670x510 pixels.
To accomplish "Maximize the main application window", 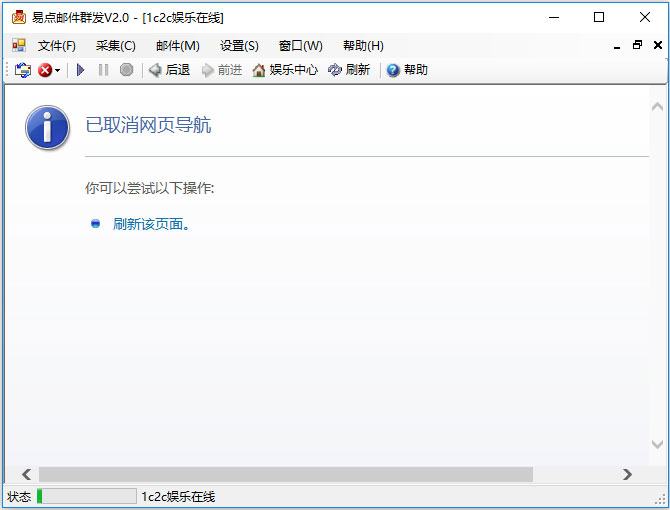I will (599, 18).
